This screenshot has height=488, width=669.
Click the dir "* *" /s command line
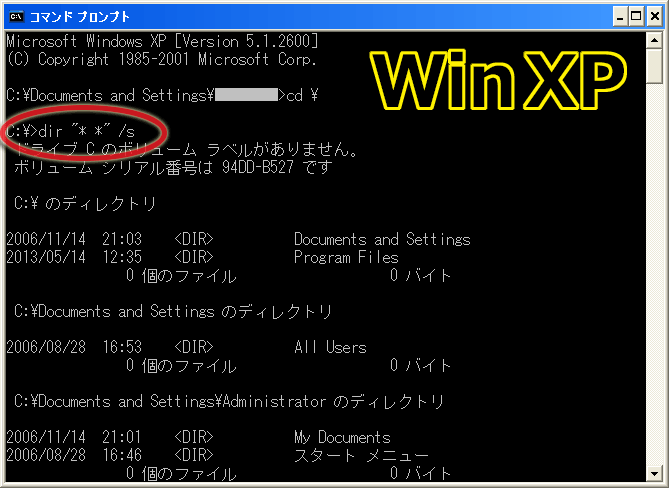click(x=71, y=131)
